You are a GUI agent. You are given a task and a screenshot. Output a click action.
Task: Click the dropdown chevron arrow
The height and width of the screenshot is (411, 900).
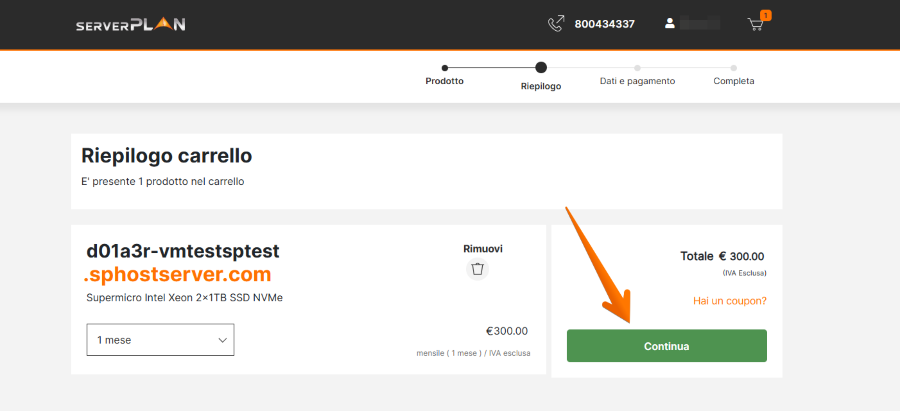pyautogui.click(x=222, y=340)
